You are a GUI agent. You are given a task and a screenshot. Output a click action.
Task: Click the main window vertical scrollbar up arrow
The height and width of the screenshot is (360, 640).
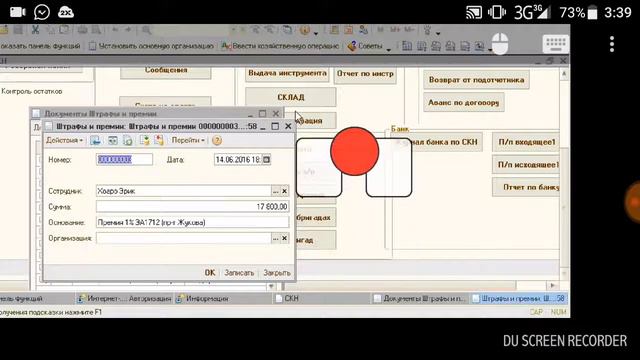point(564,74)
